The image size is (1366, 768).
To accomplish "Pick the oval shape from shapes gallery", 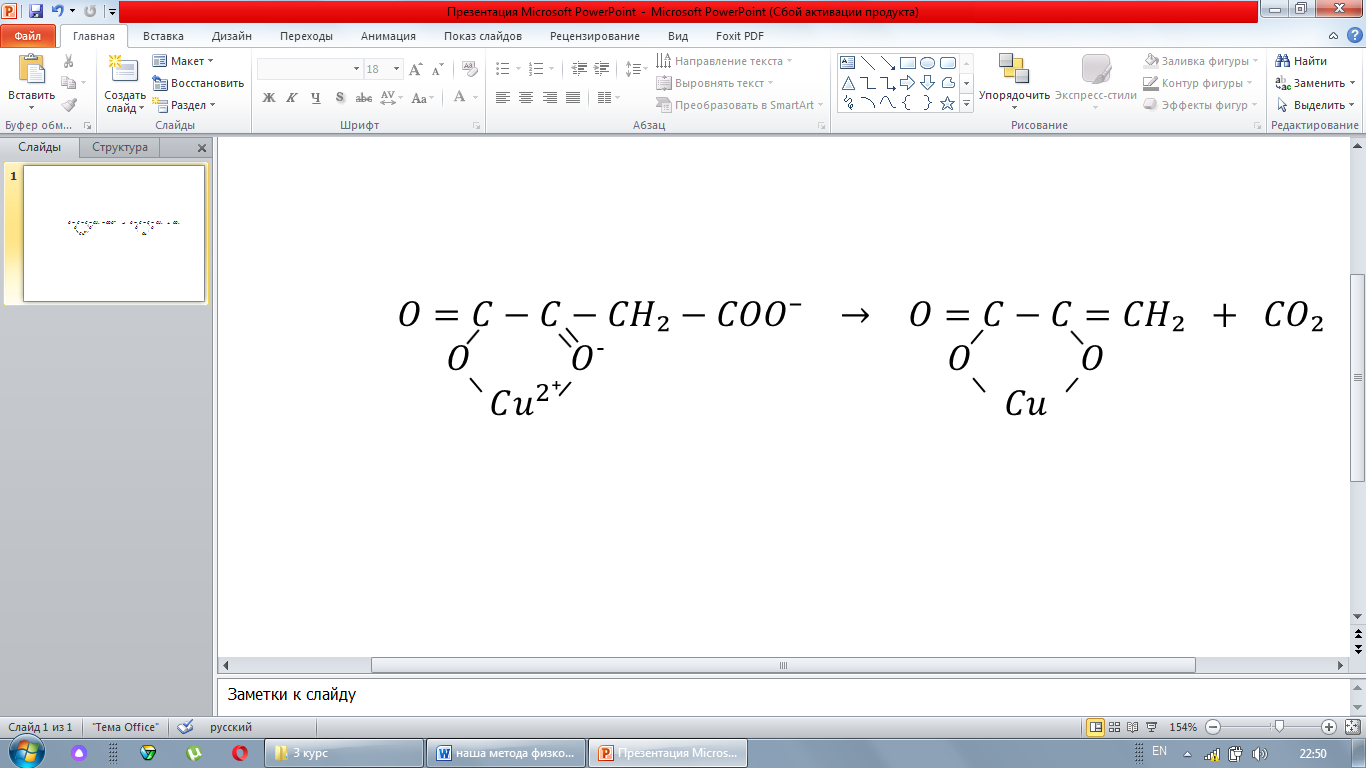I will pyautogui.click(x=927, y=63).
